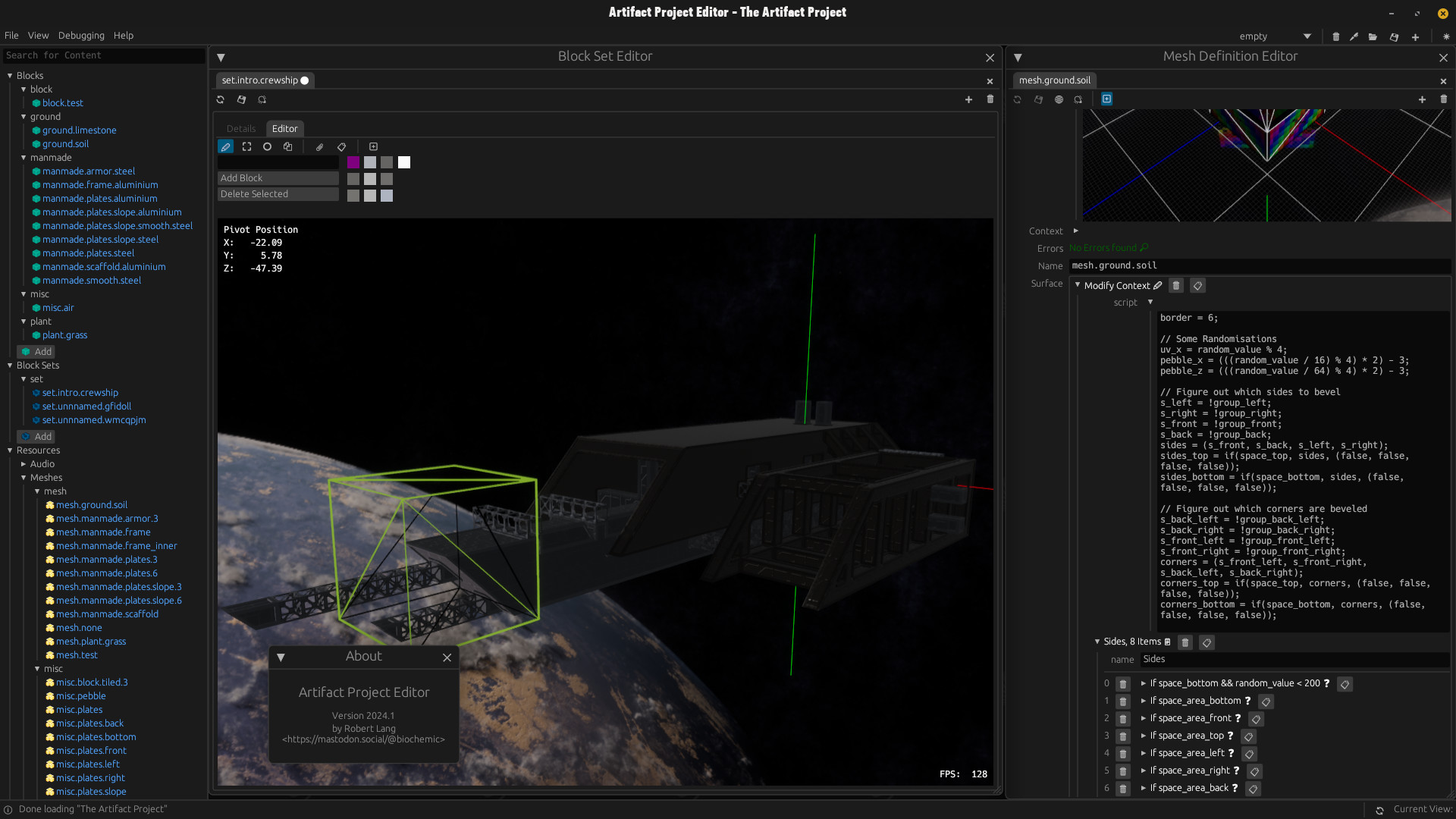Select the purple color swatch
Viewport: 1456px width, 819px height.
coord(353,162)
